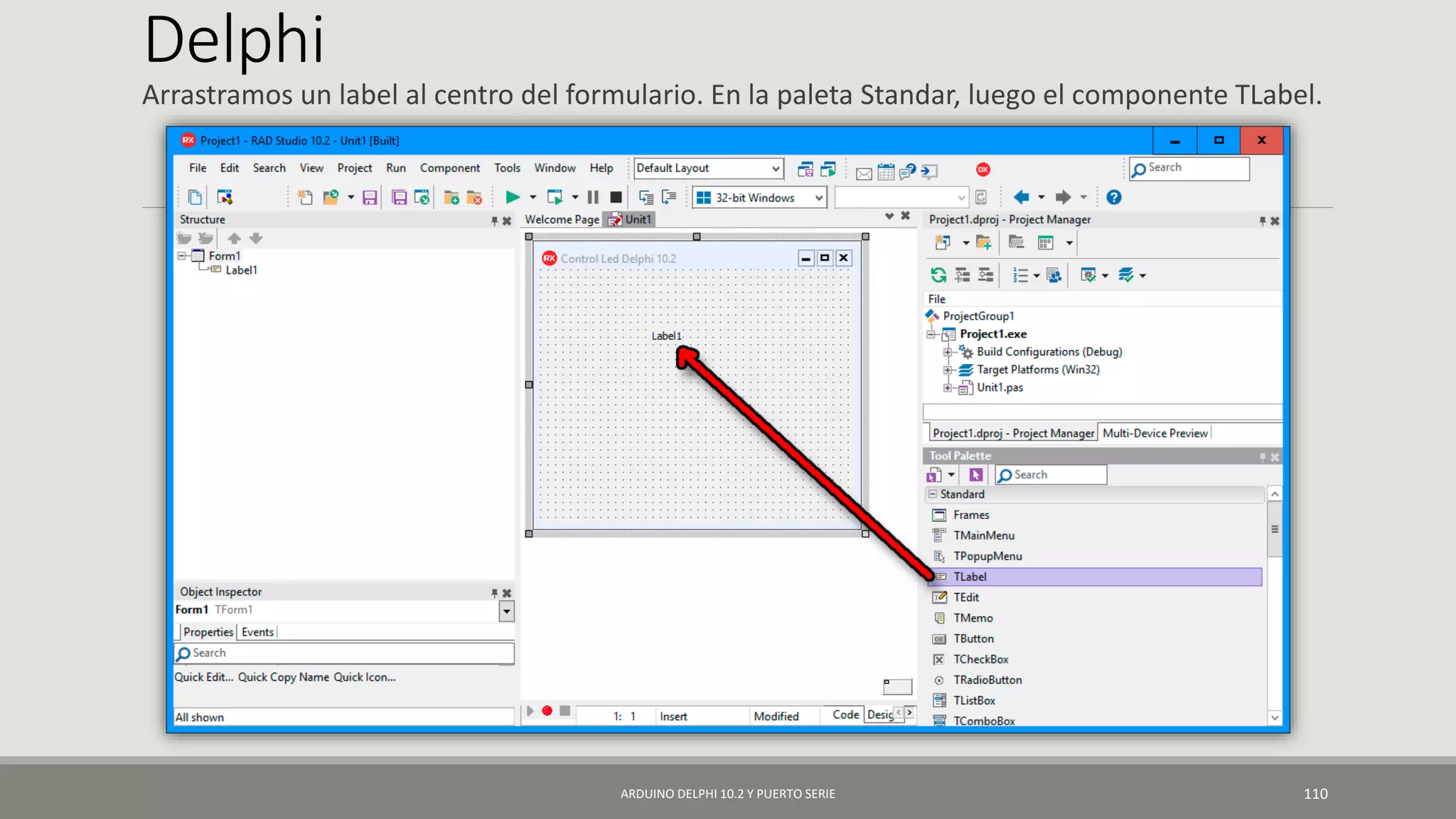Viewport: 1456px width, 819px height.
Task: Click the Move up arrow in Structure
Action: (234, 238)
